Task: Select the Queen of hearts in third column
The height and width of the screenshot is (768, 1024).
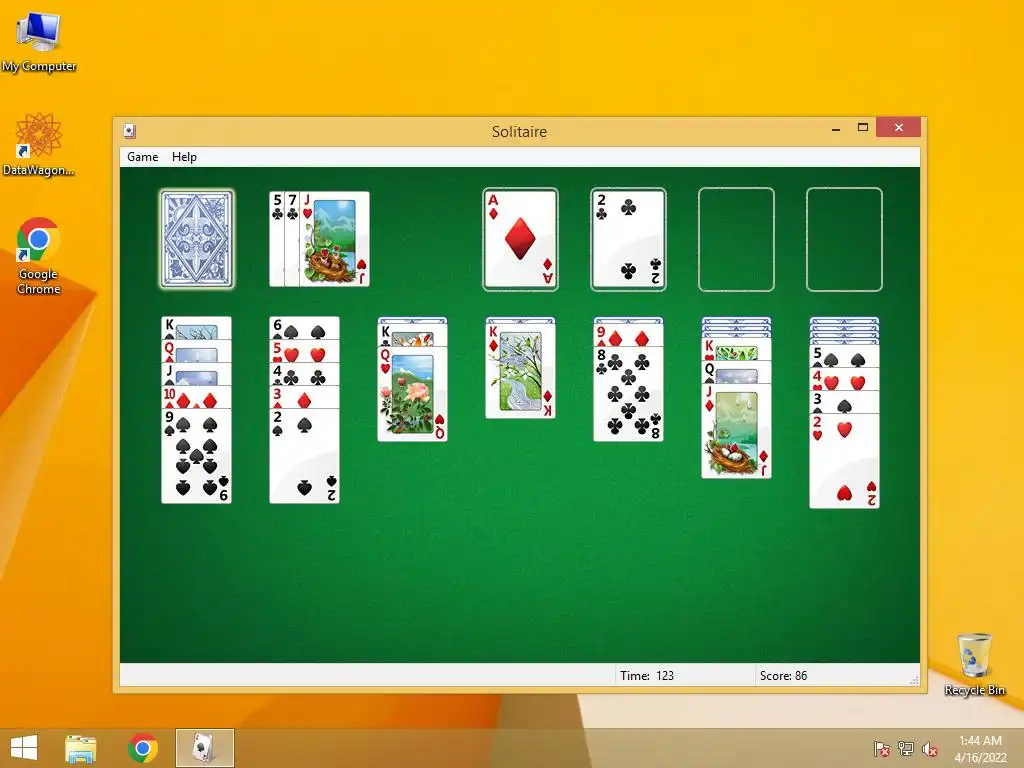Action: [x=413, y=394]
